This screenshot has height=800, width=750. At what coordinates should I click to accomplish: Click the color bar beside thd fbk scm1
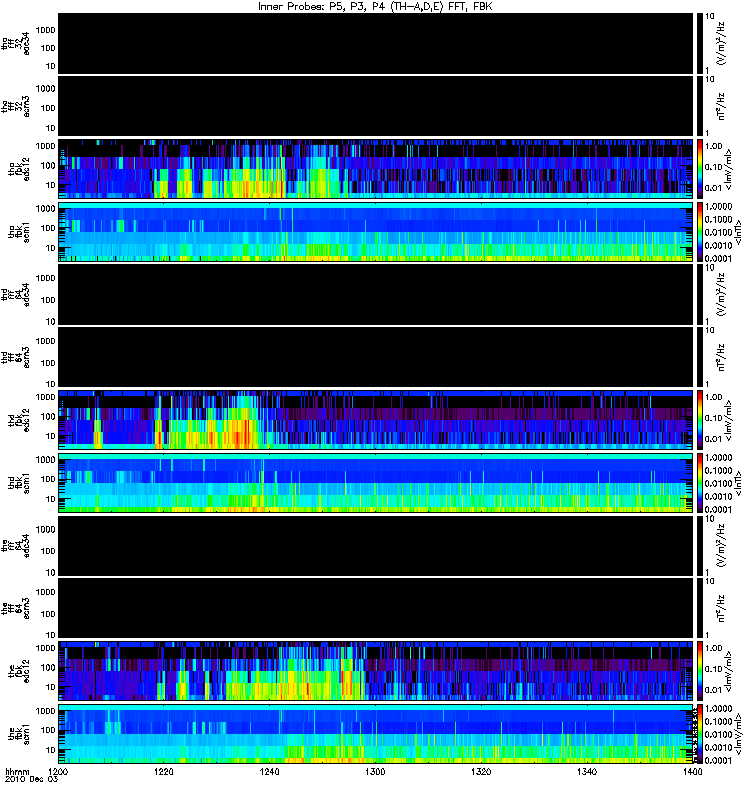coord(700,483)
